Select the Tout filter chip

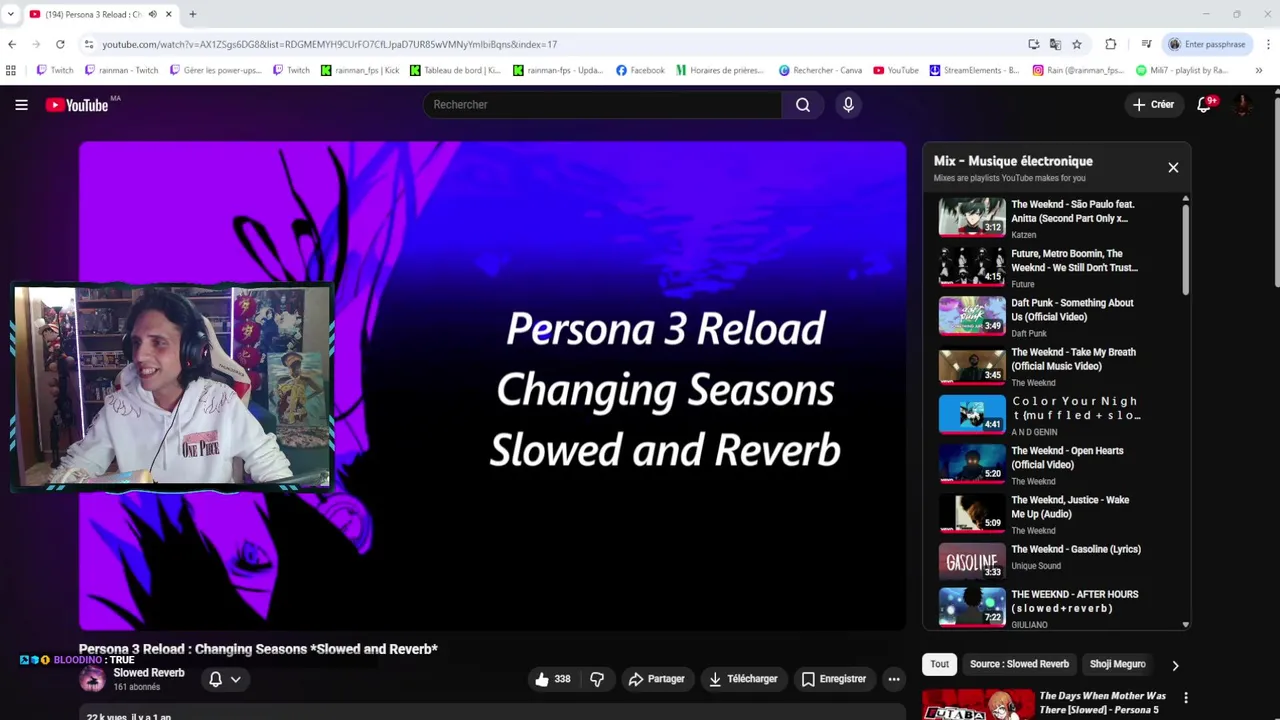pos(939,664)
